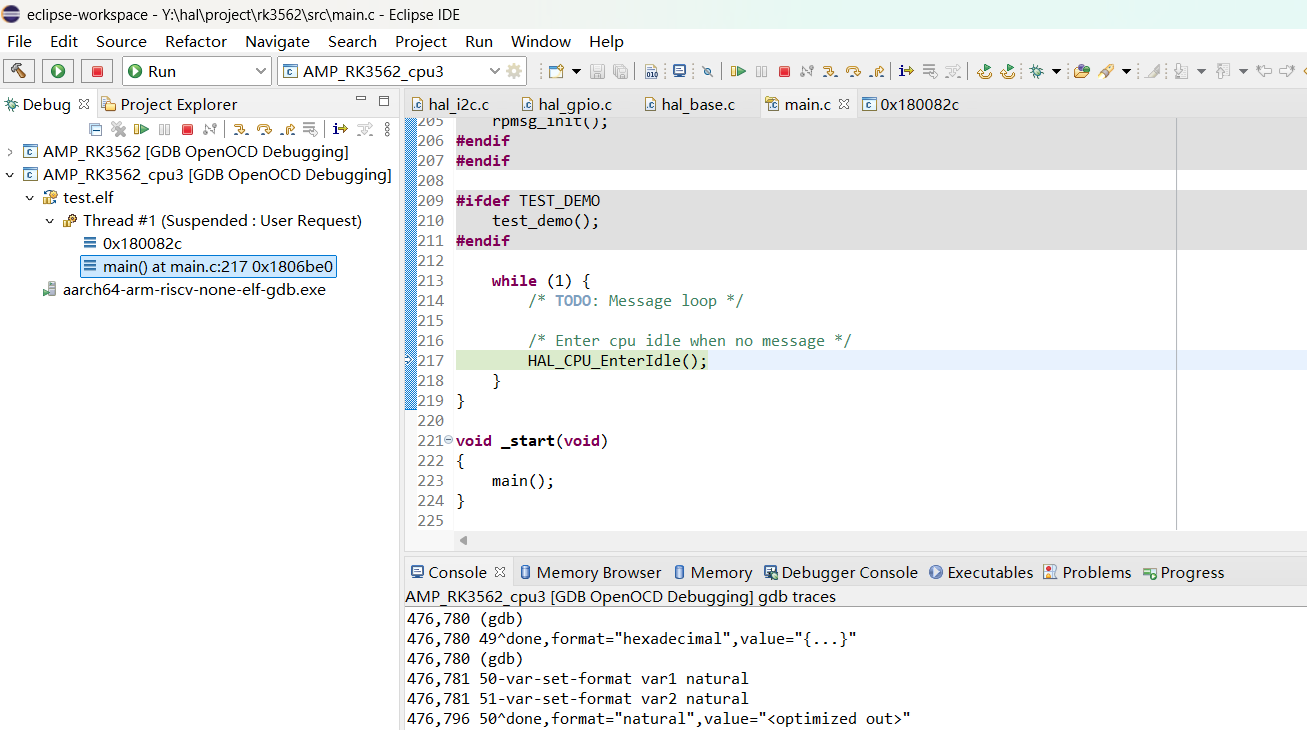Click Step Into in the Debug view toolbar

[x=240, y=129]
